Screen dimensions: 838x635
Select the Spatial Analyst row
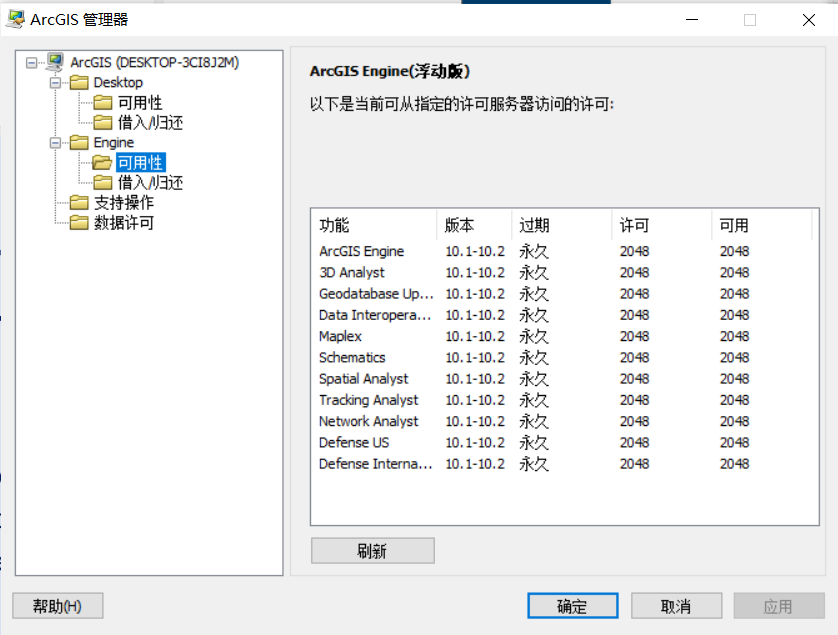[564, 379]
